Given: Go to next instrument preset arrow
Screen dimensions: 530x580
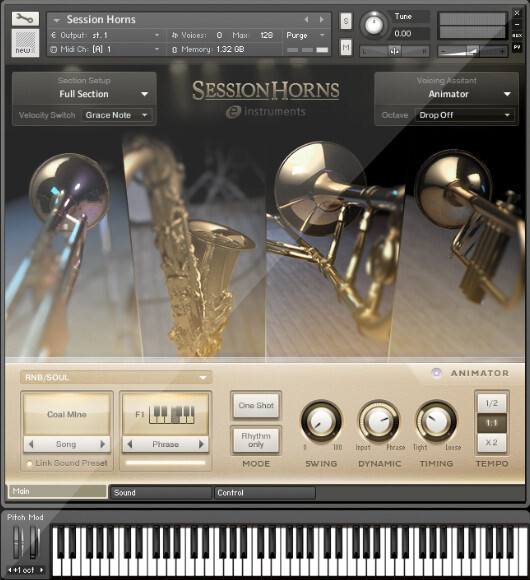Looking at the screenshot, I should click(321, 19).
